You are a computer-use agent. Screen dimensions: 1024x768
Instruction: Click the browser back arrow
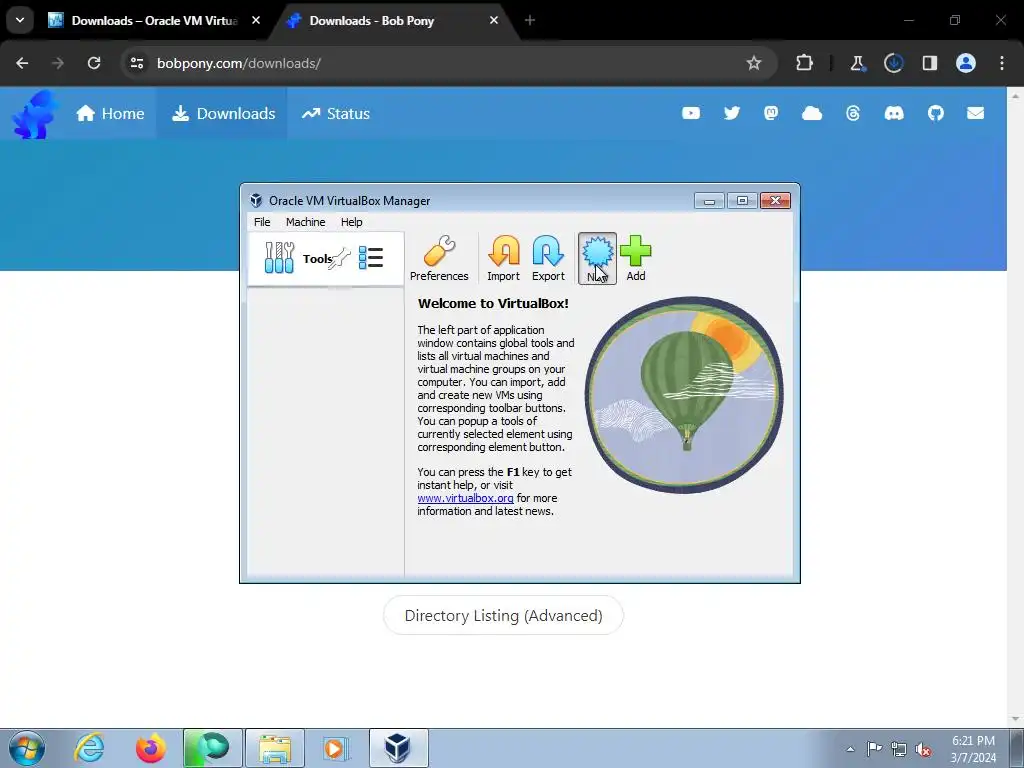point(22,63)
